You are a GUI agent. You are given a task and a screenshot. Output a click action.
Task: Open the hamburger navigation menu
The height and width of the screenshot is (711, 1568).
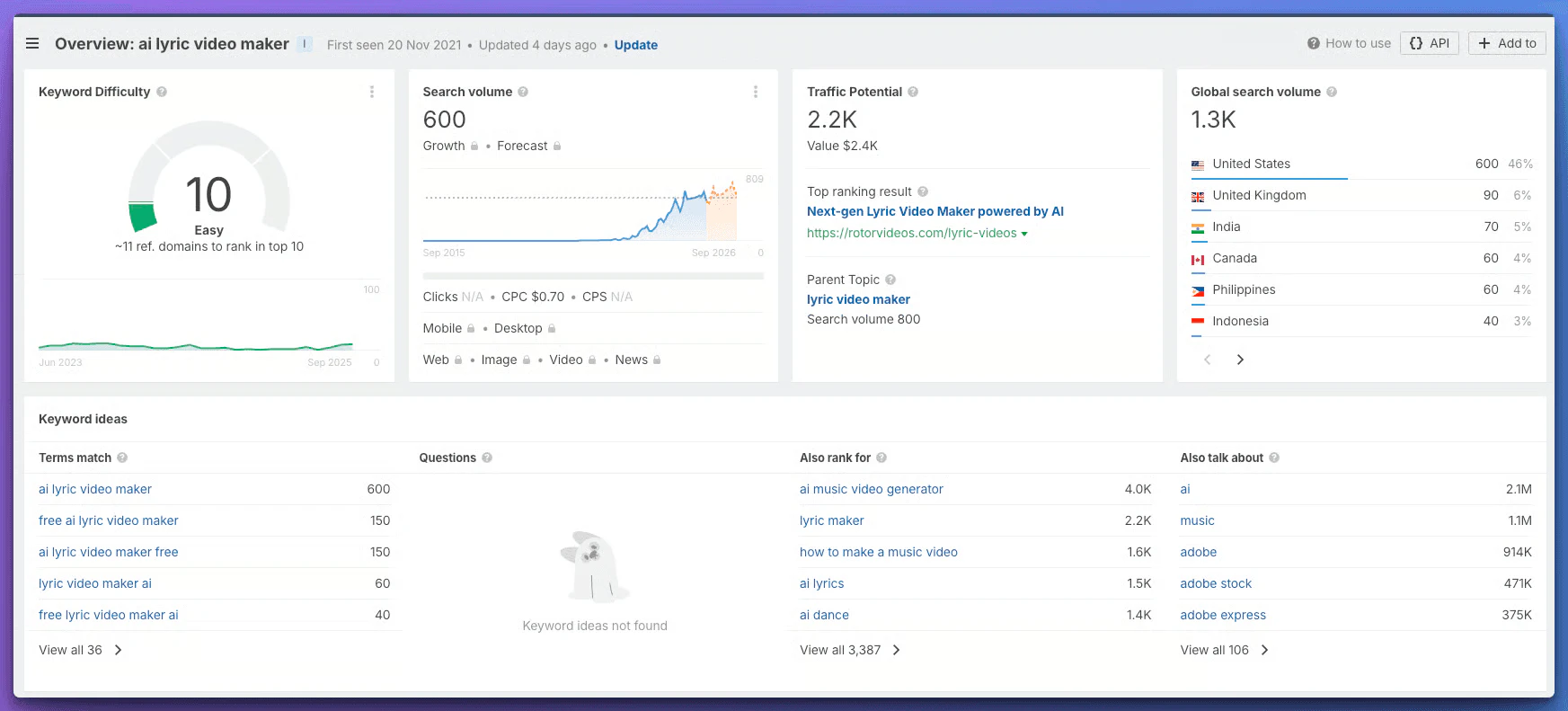pyautogui.click(x=32, y=43)
